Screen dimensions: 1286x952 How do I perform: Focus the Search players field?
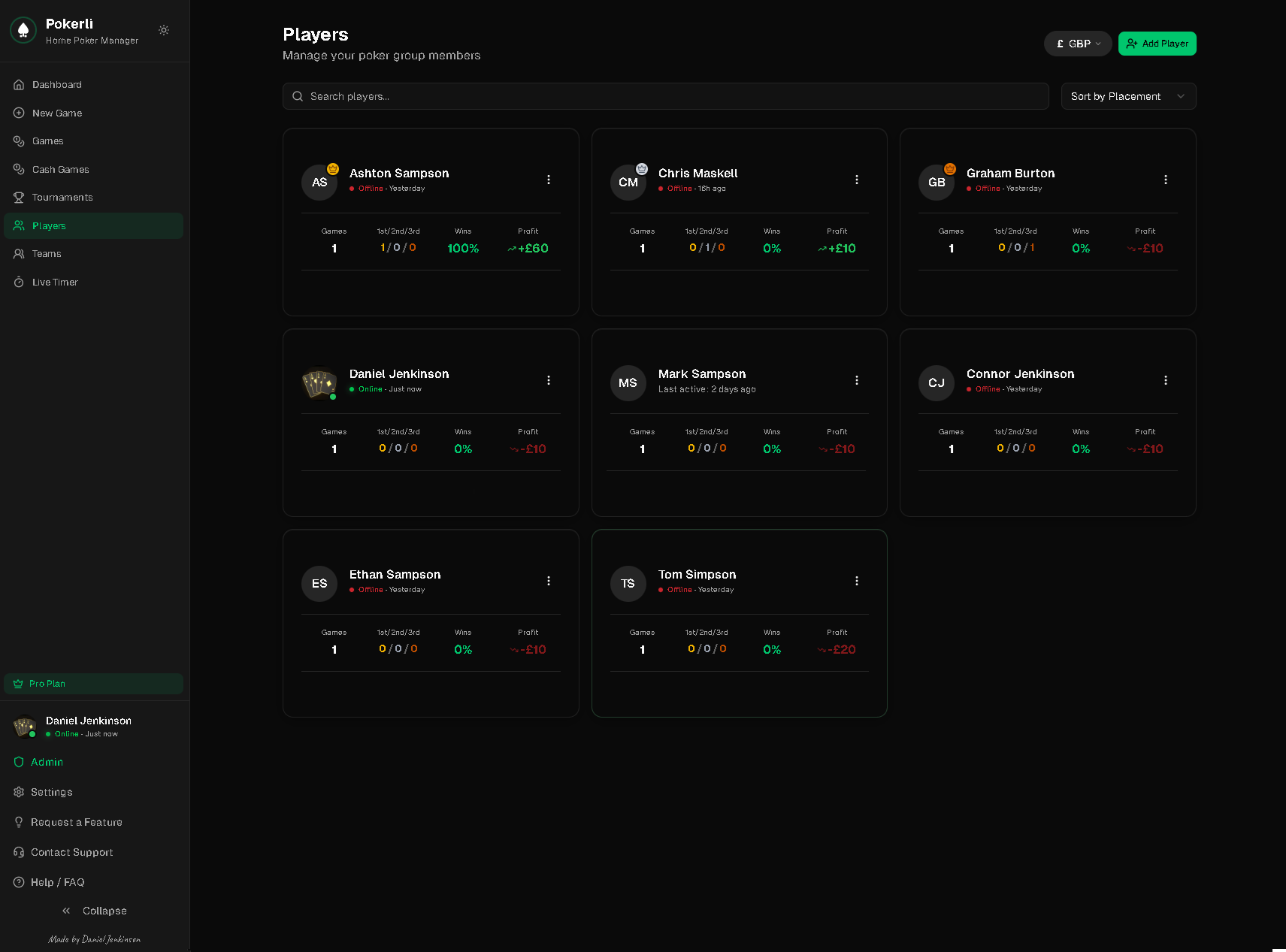(665, 96)
